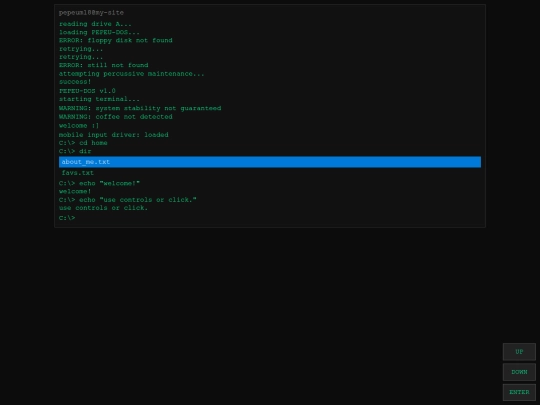Click the 'starting terminal...' line

[99, 99]
